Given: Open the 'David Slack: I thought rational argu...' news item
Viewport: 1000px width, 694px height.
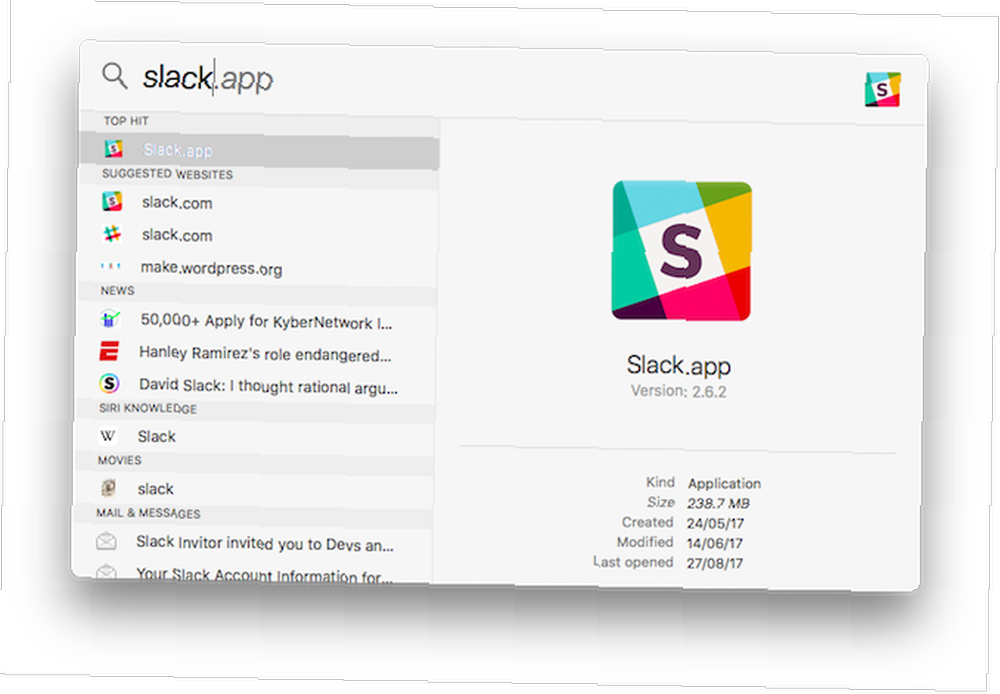Looking at the screenshot, I should (254, 387).
